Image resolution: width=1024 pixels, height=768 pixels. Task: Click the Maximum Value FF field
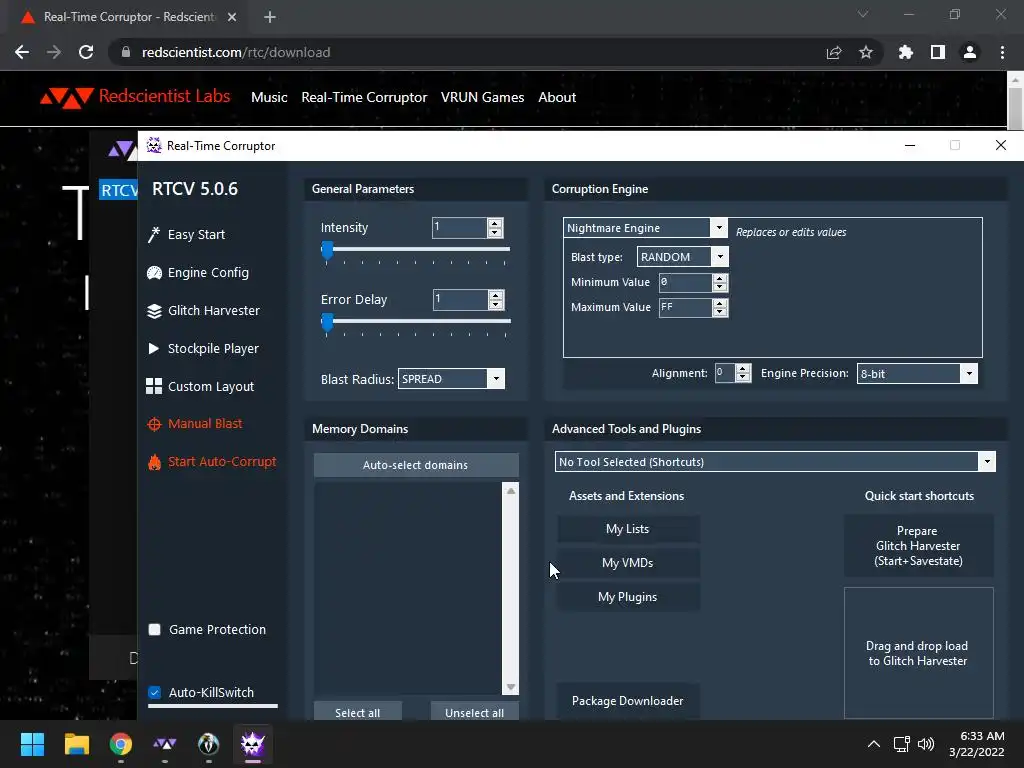click(685, 308)
